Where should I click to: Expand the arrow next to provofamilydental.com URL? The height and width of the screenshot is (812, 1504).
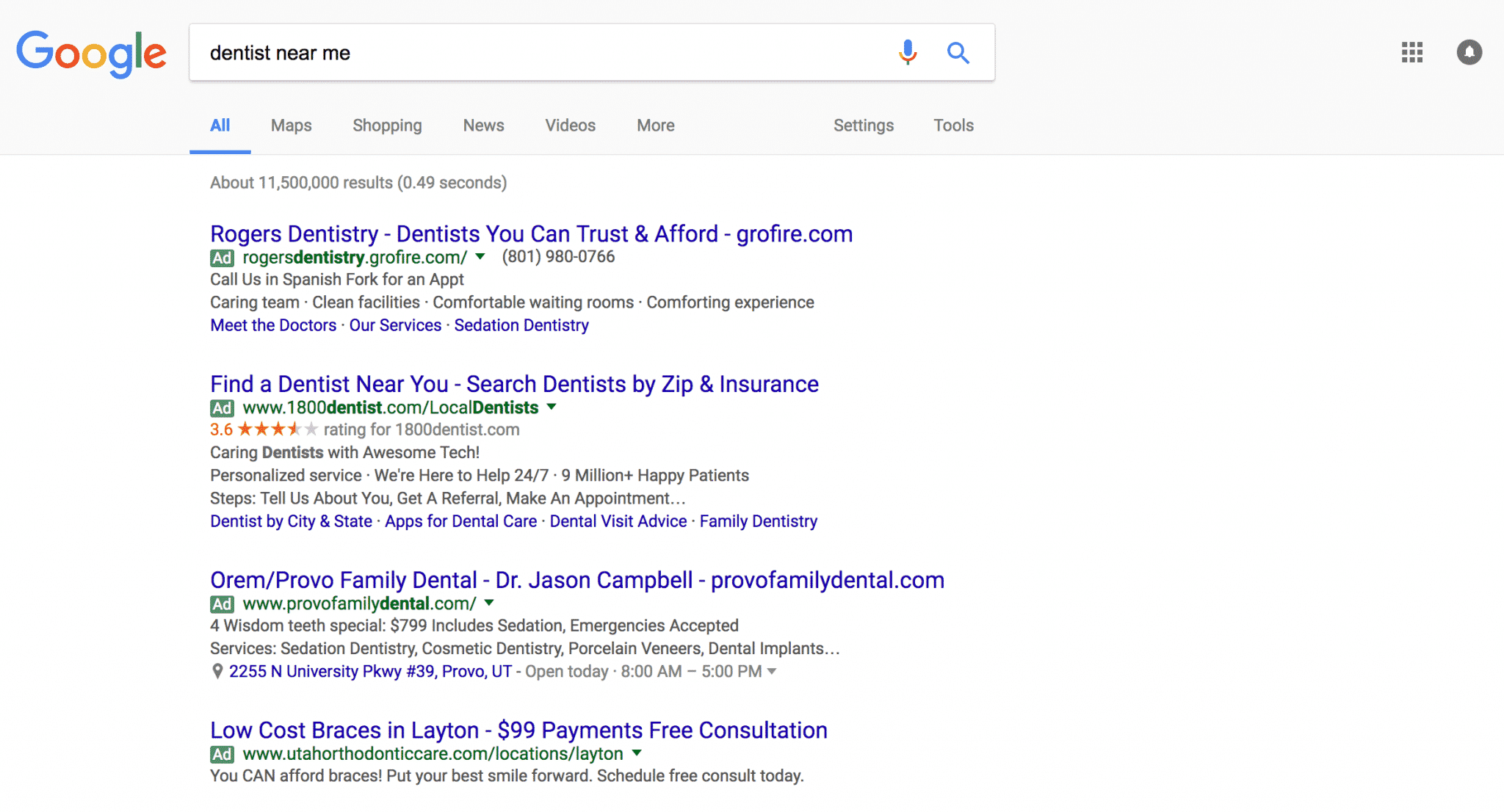(489, 603)
